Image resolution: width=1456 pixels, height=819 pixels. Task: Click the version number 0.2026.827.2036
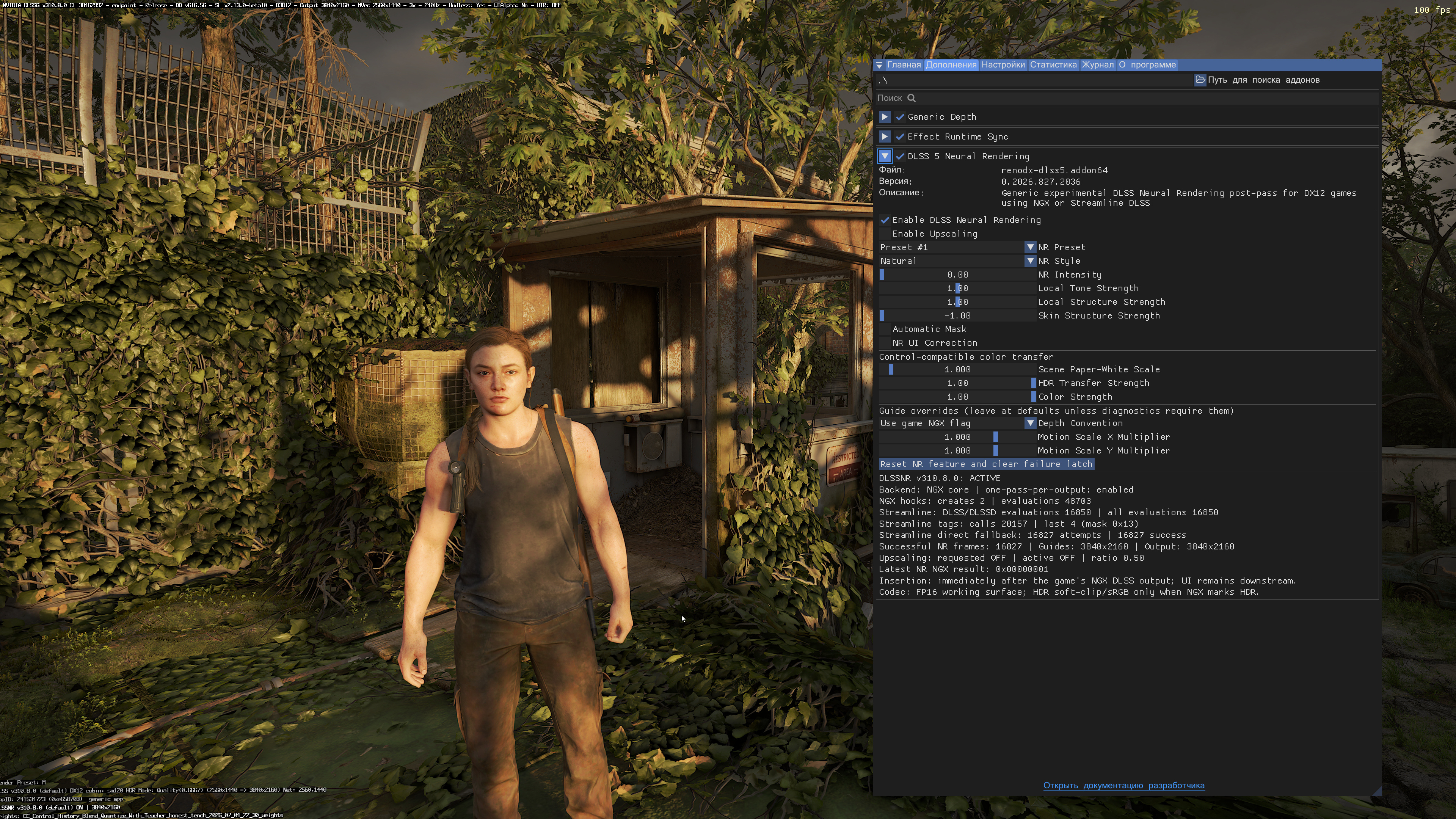[1040, 182]
